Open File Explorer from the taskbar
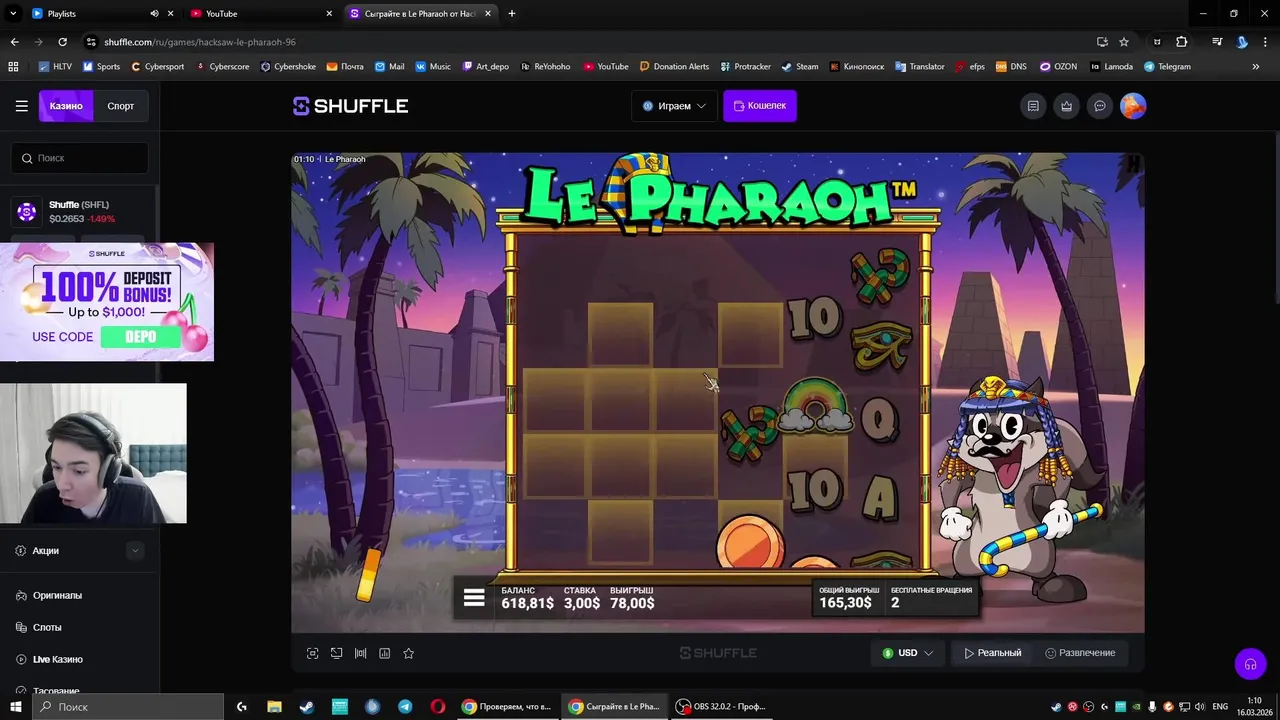The width and height of the screenshot is (1280, 720). point(274,706)
